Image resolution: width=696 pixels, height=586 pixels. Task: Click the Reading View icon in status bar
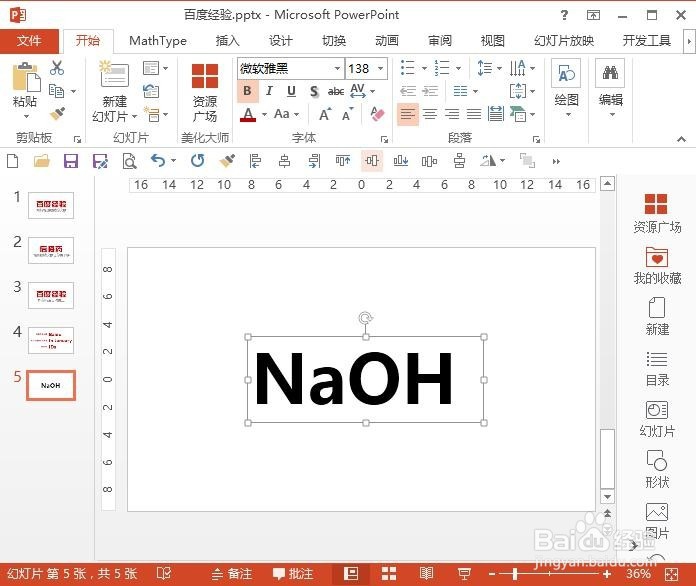click(426, 574)
